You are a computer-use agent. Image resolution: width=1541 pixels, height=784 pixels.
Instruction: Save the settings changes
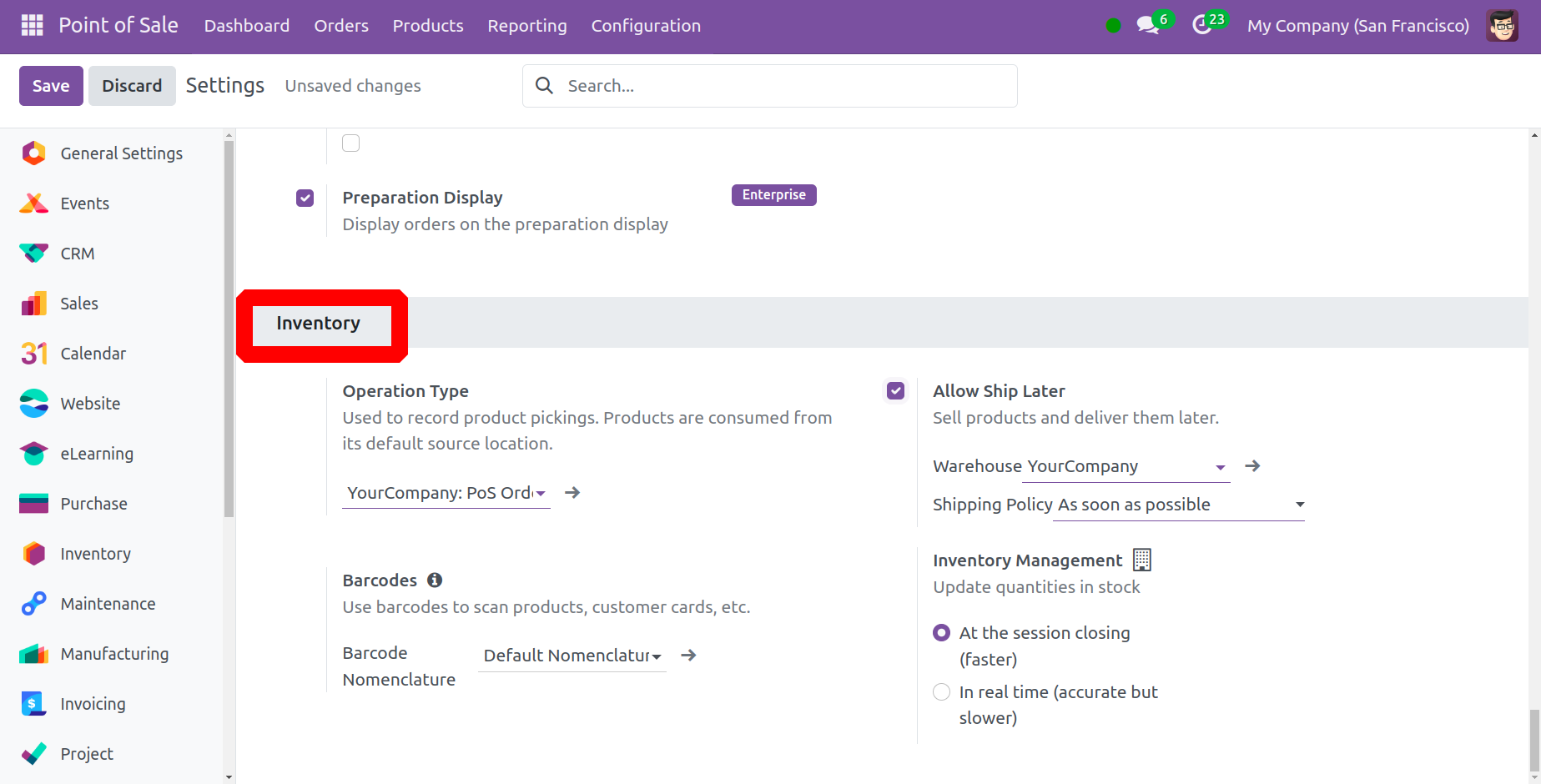point(51,86)
